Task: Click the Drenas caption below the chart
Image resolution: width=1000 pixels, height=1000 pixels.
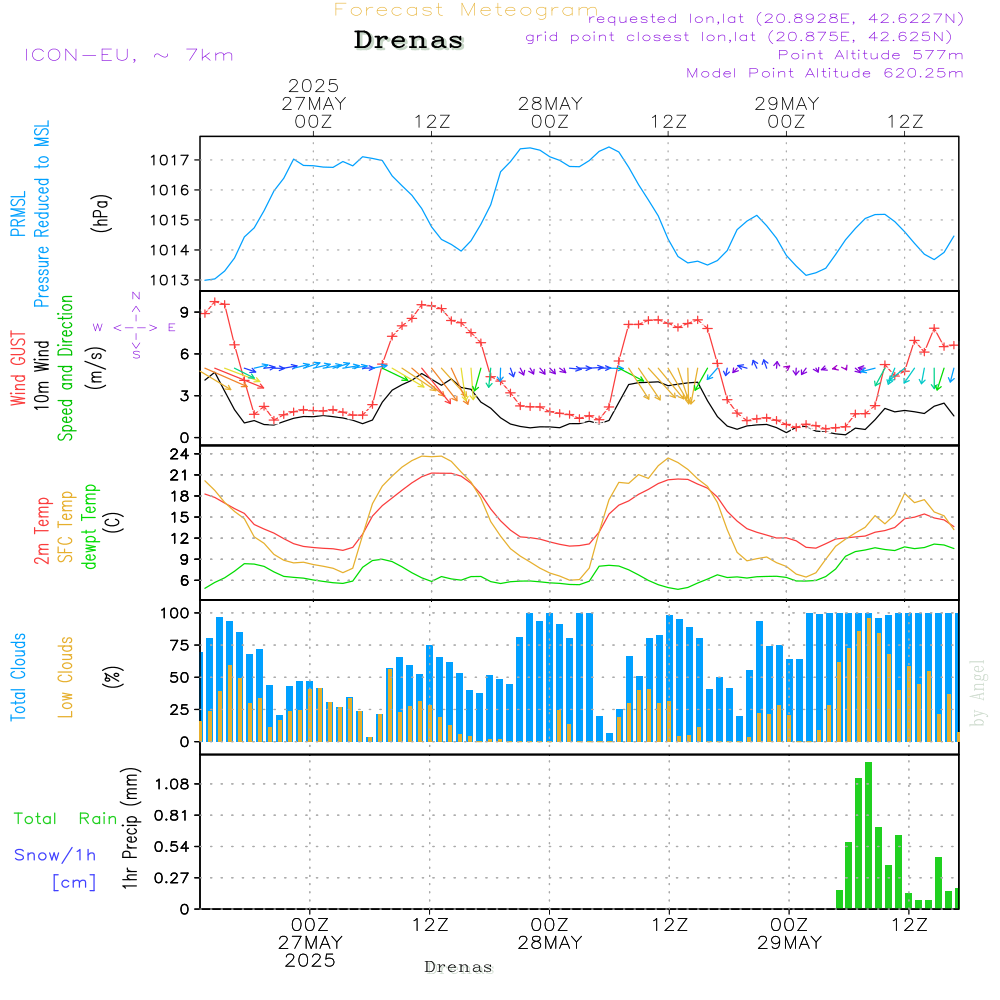Action: pos(459,967)
